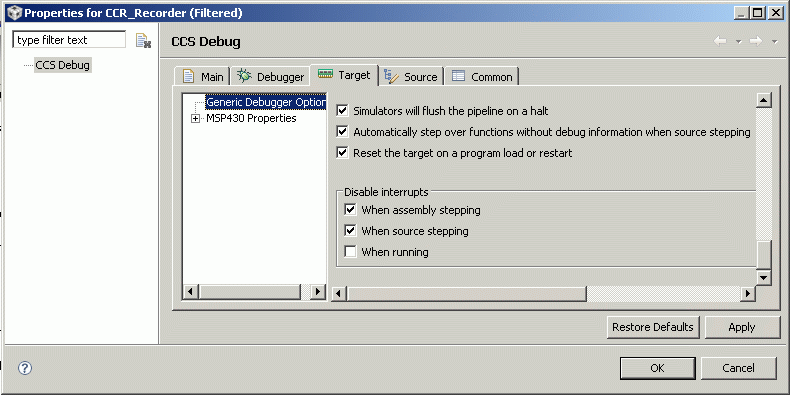The height and width of the screenshot is (395, 790).
Task: Switch to the Debugger tab
Action: coord(271,77)
